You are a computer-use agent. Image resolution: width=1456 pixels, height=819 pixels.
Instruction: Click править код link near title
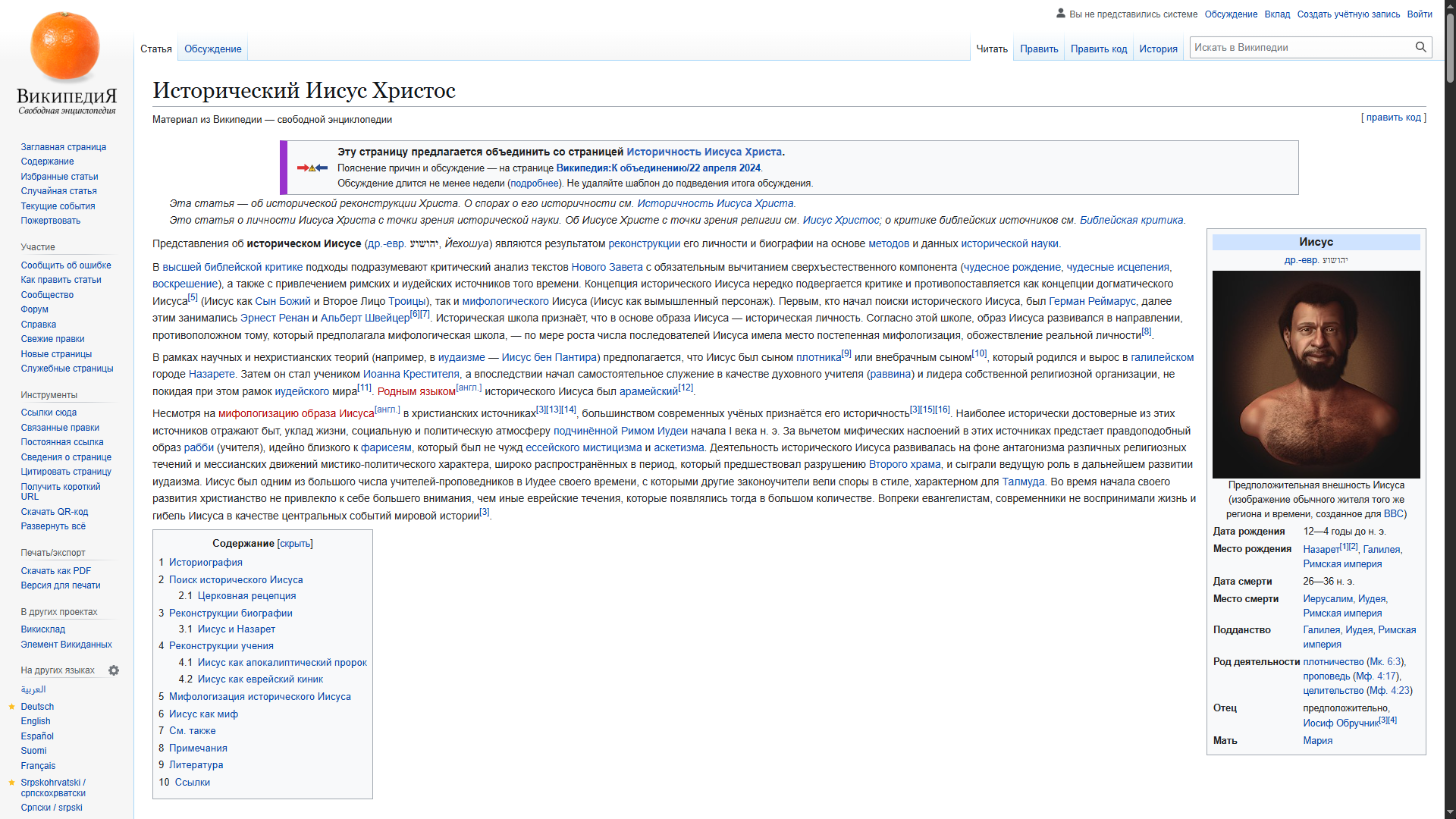(1393, 118)
